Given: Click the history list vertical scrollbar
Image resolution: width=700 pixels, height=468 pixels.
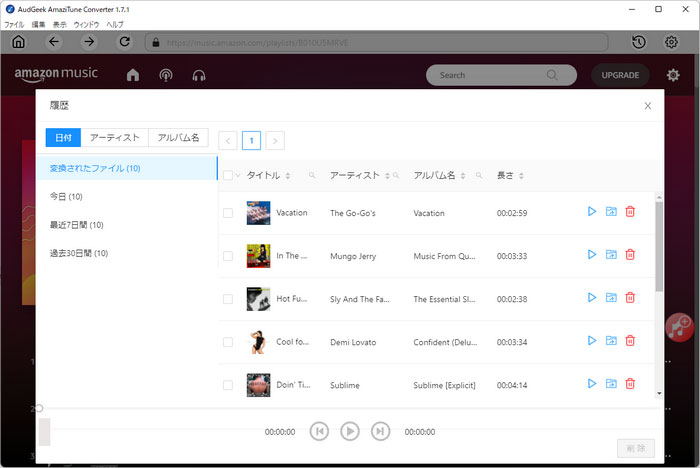Looking at the screenshot, I should point(659,247).
